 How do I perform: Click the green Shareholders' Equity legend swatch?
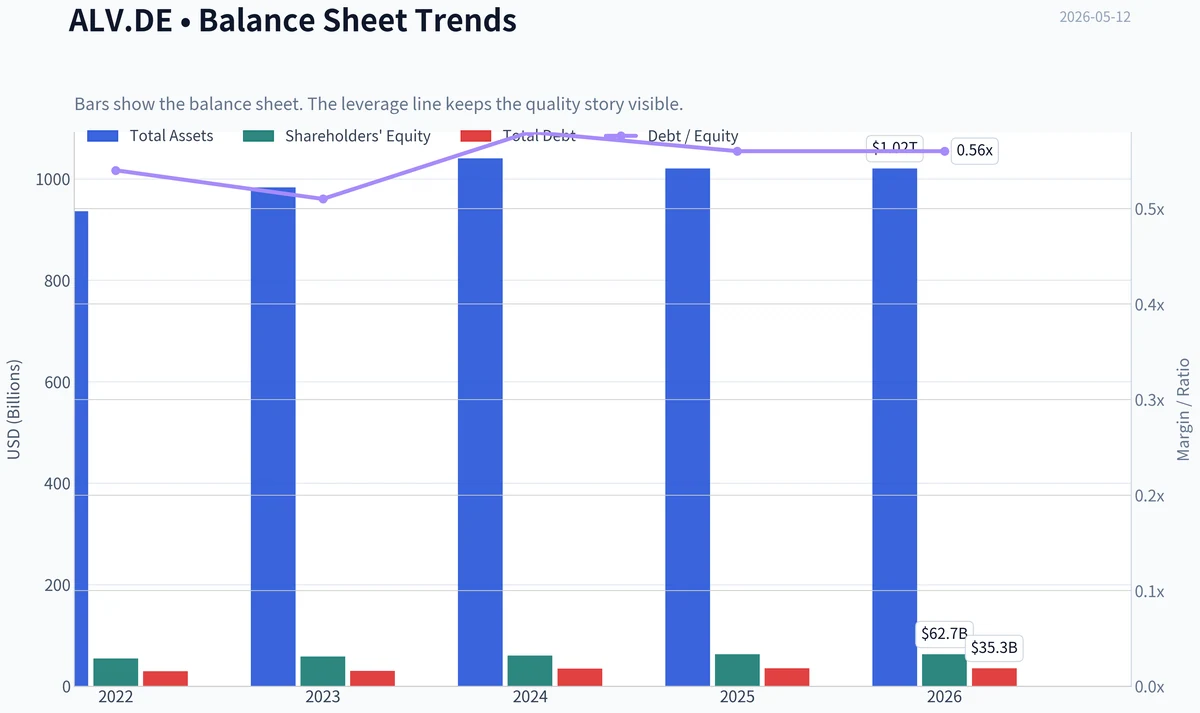coord(259,136)
